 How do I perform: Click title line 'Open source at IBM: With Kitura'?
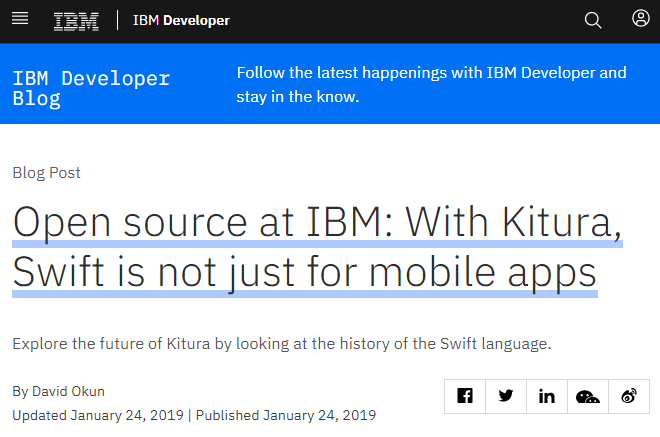317,221
